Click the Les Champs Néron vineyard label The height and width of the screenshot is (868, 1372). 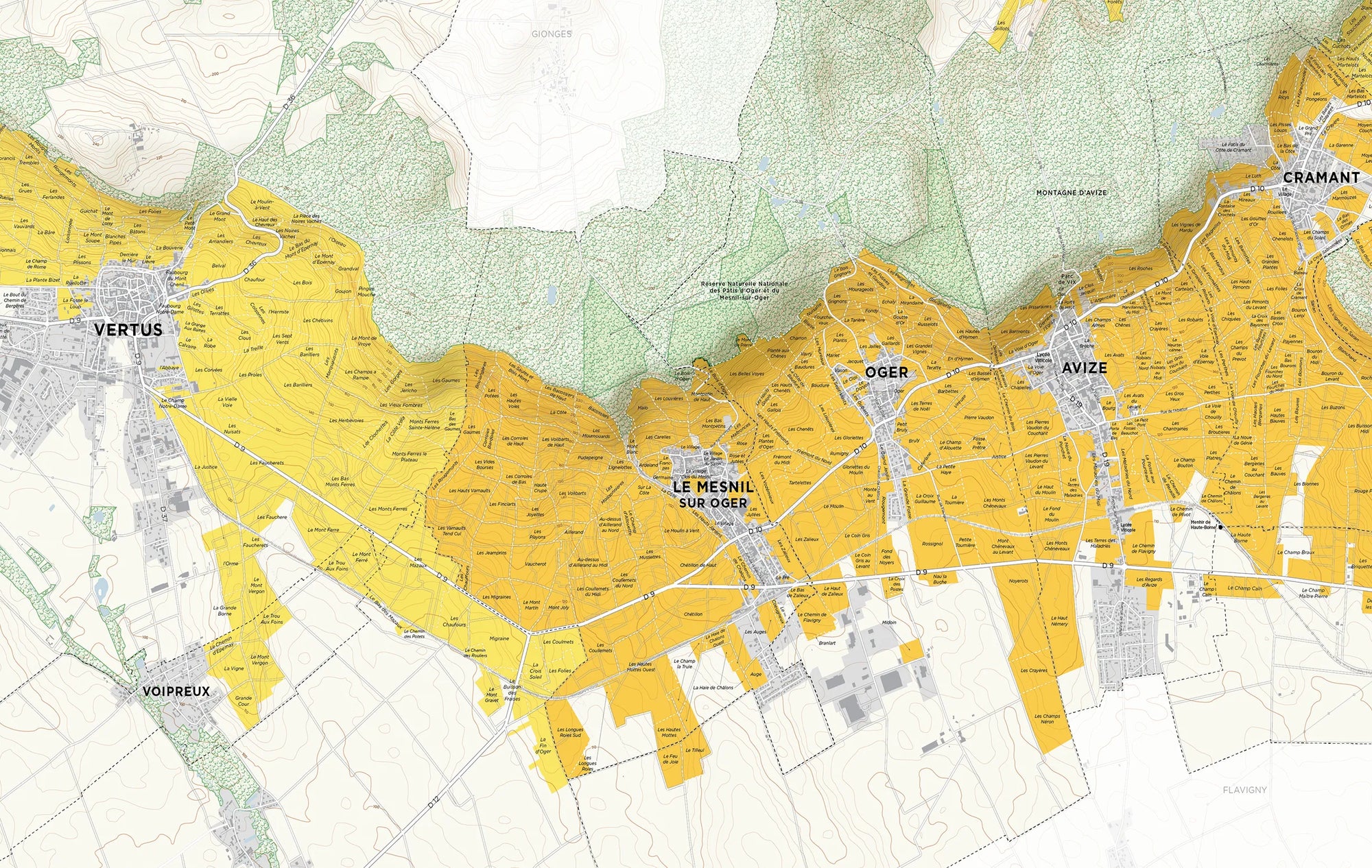click(1047, 719)
